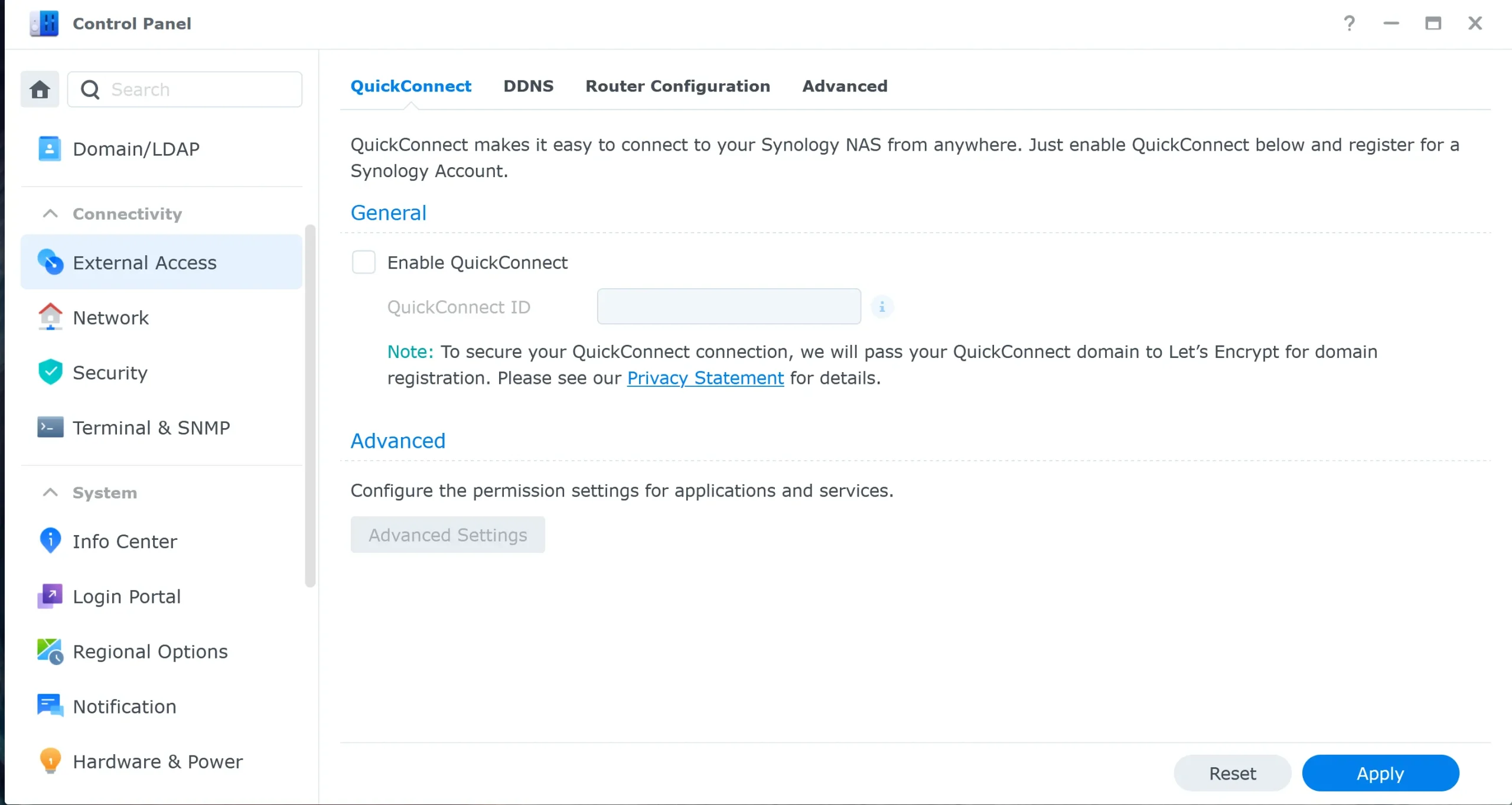Image resolution: width=1512 pixels, height=805 pixels.
Task: Open Terminal & SNMP console icon
Action: tap(50, 427)
